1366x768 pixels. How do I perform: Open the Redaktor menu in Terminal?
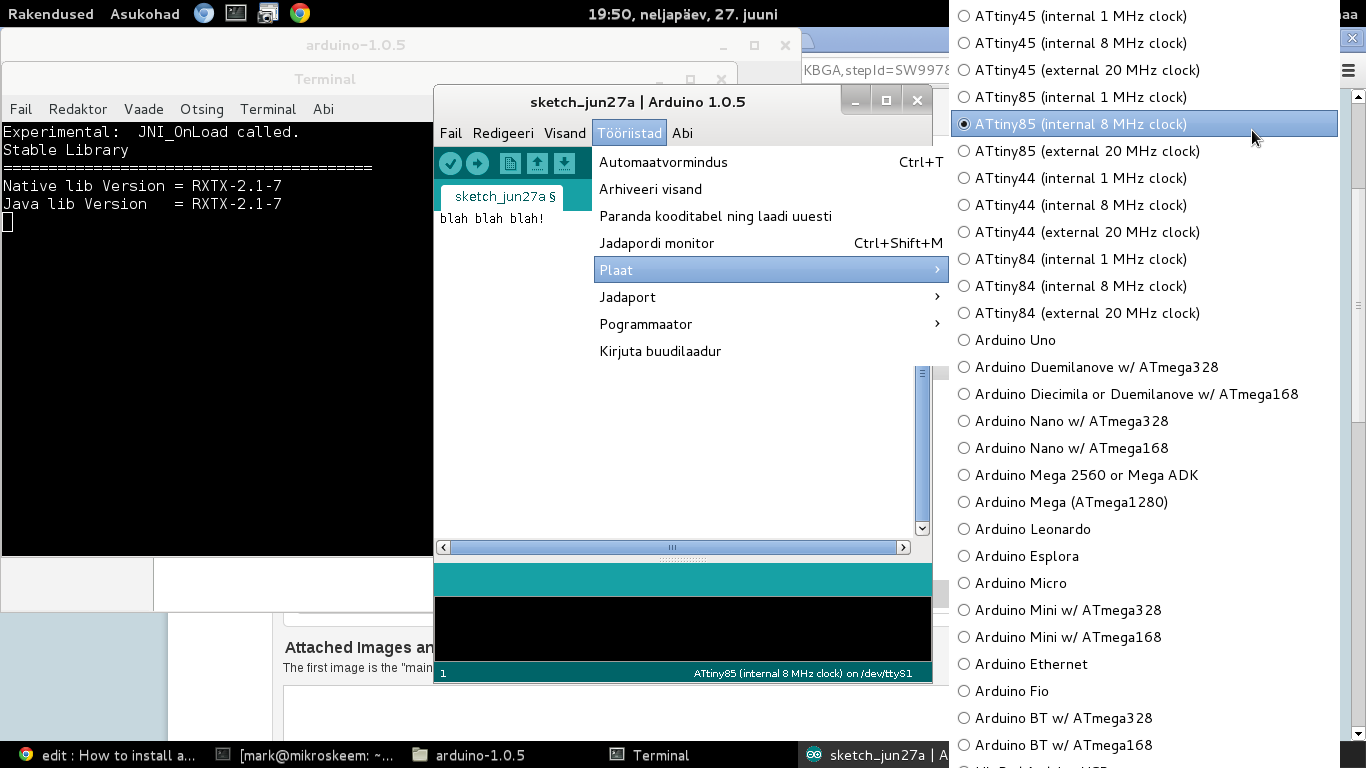pyautogui.click(x=77, y=109)
